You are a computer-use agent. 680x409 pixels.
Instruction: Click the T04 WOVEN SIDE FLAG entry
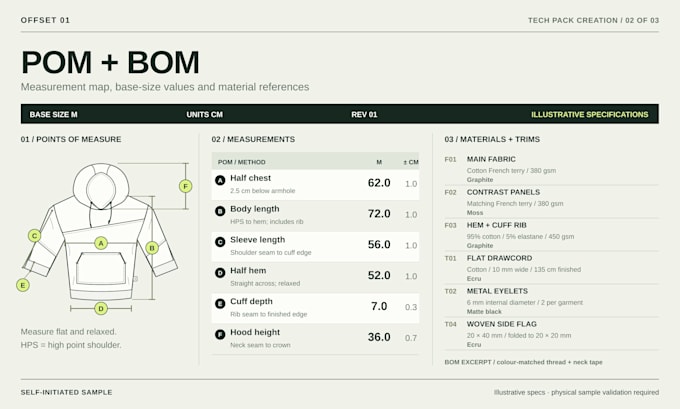(551, 334)
